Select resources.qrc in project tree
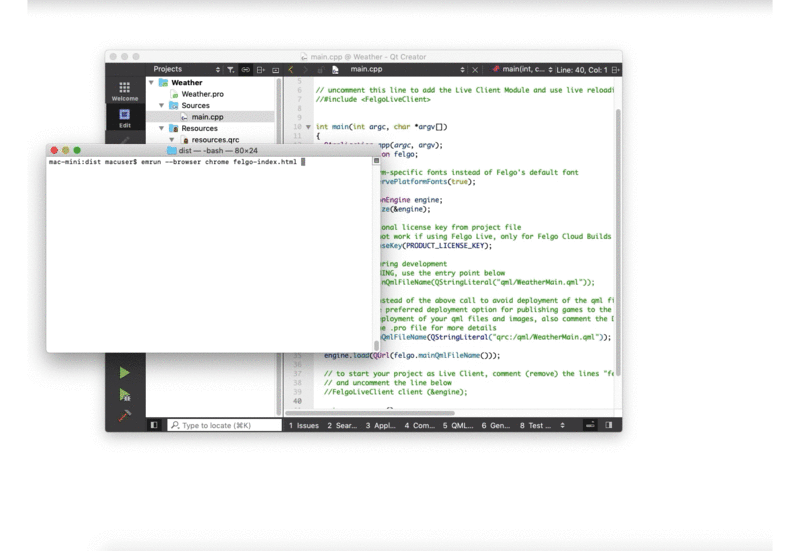The width and height of the screenshot is (800, 551). 215,139
